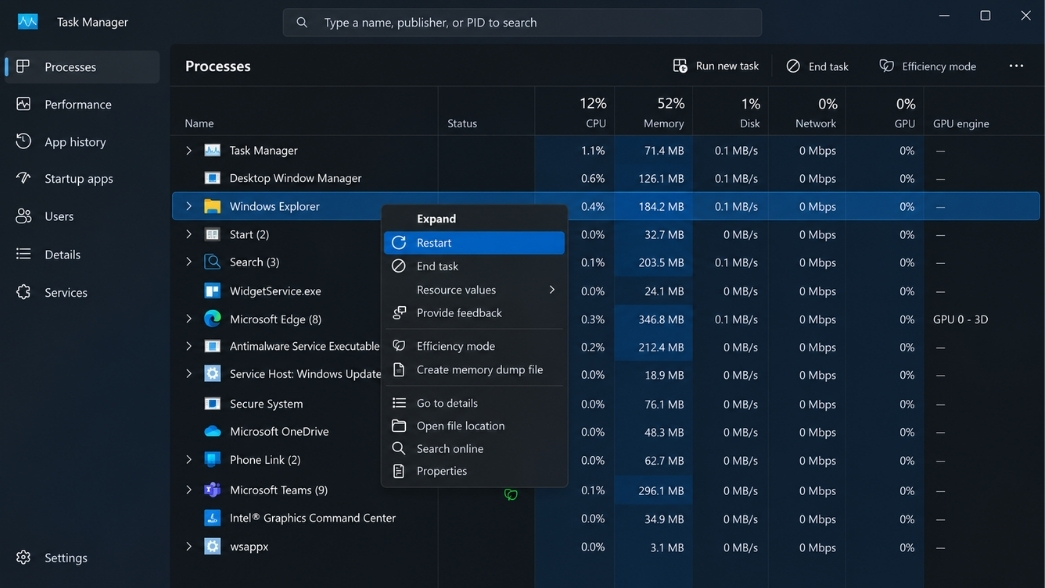Click the App history clock icon

tap(23, 141)
